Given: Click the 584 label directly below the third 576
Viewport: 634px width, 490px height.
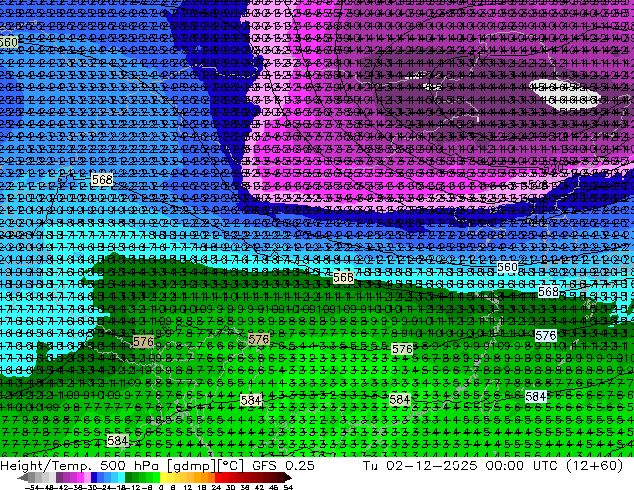Looking at the screenshot, I should coord(399,399).
